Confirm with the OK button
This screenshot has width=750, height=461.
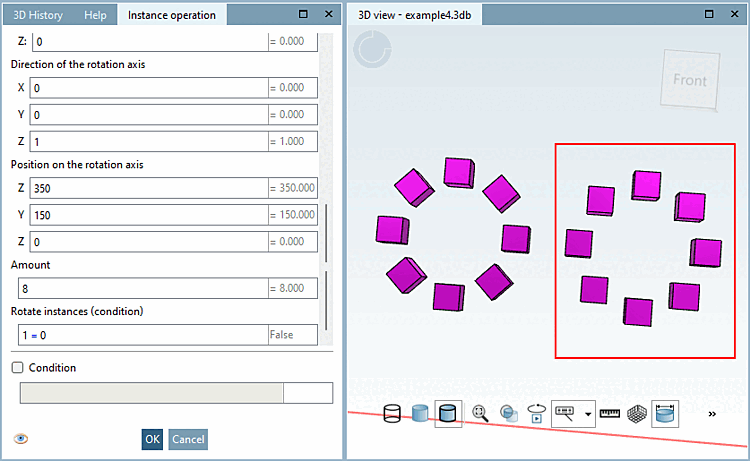152,439
